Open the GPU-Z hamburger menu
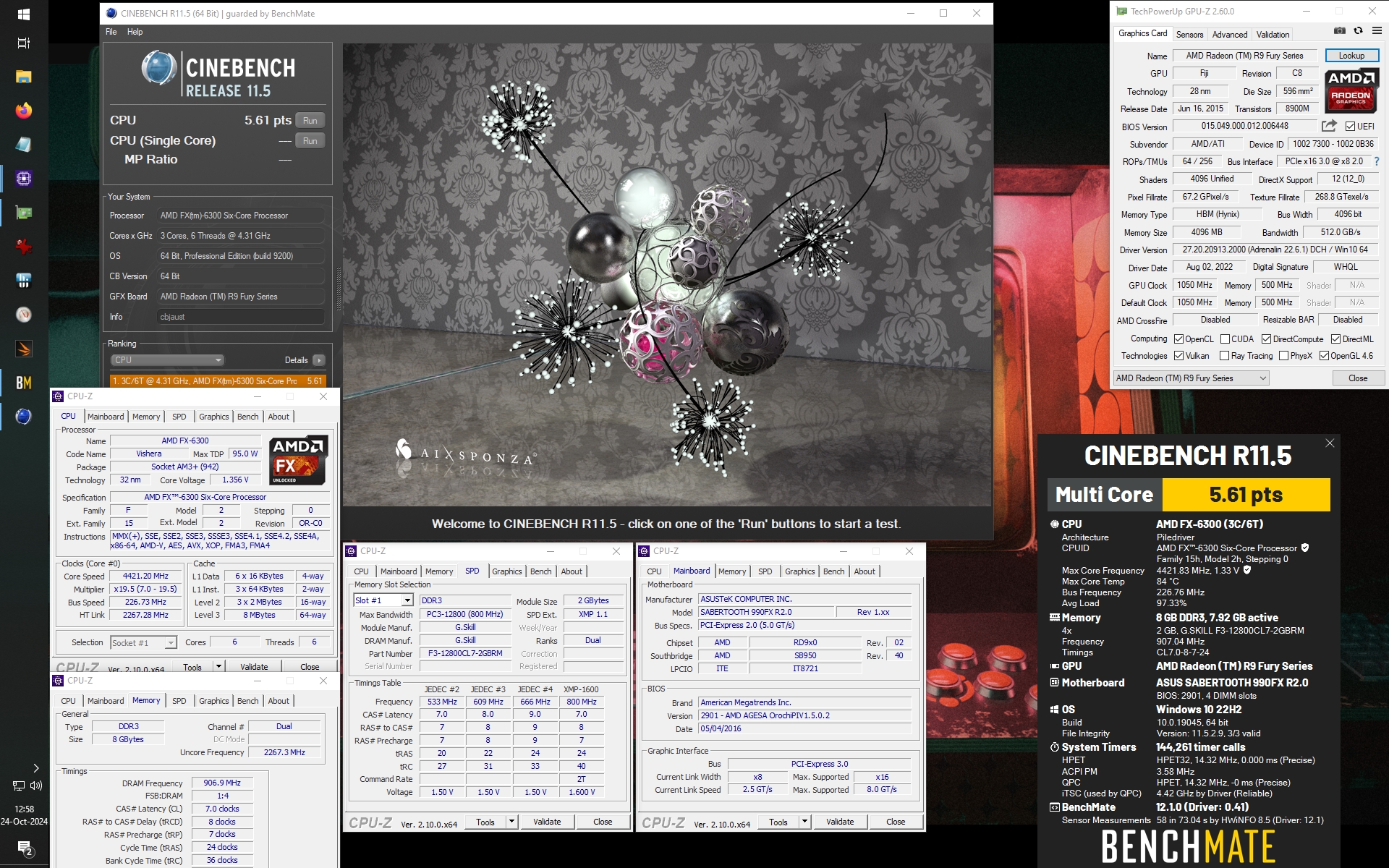The width and height of the screenshot is (1389, 868). pos(1377,31)
